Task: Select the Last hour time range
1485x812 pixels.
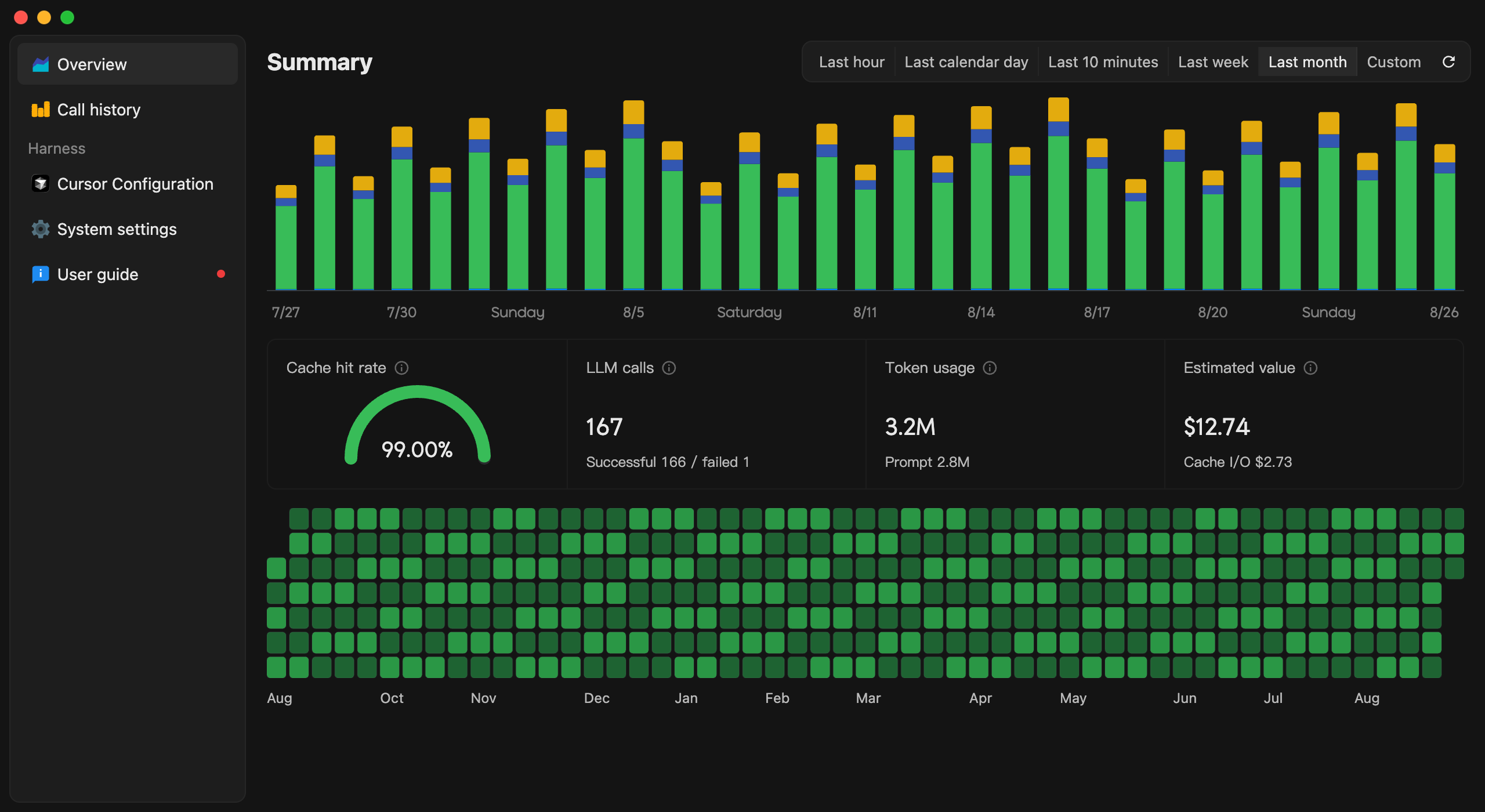Action: tap(852, 62)
